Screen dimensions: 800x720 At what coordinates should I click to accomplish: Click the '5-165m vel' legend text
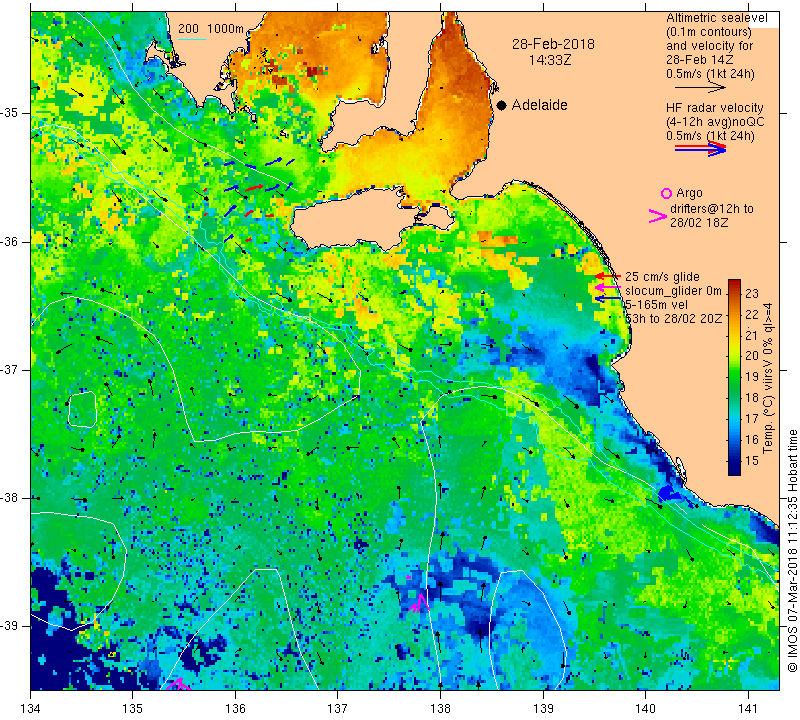pyautogui.click(x=656, y=305)
